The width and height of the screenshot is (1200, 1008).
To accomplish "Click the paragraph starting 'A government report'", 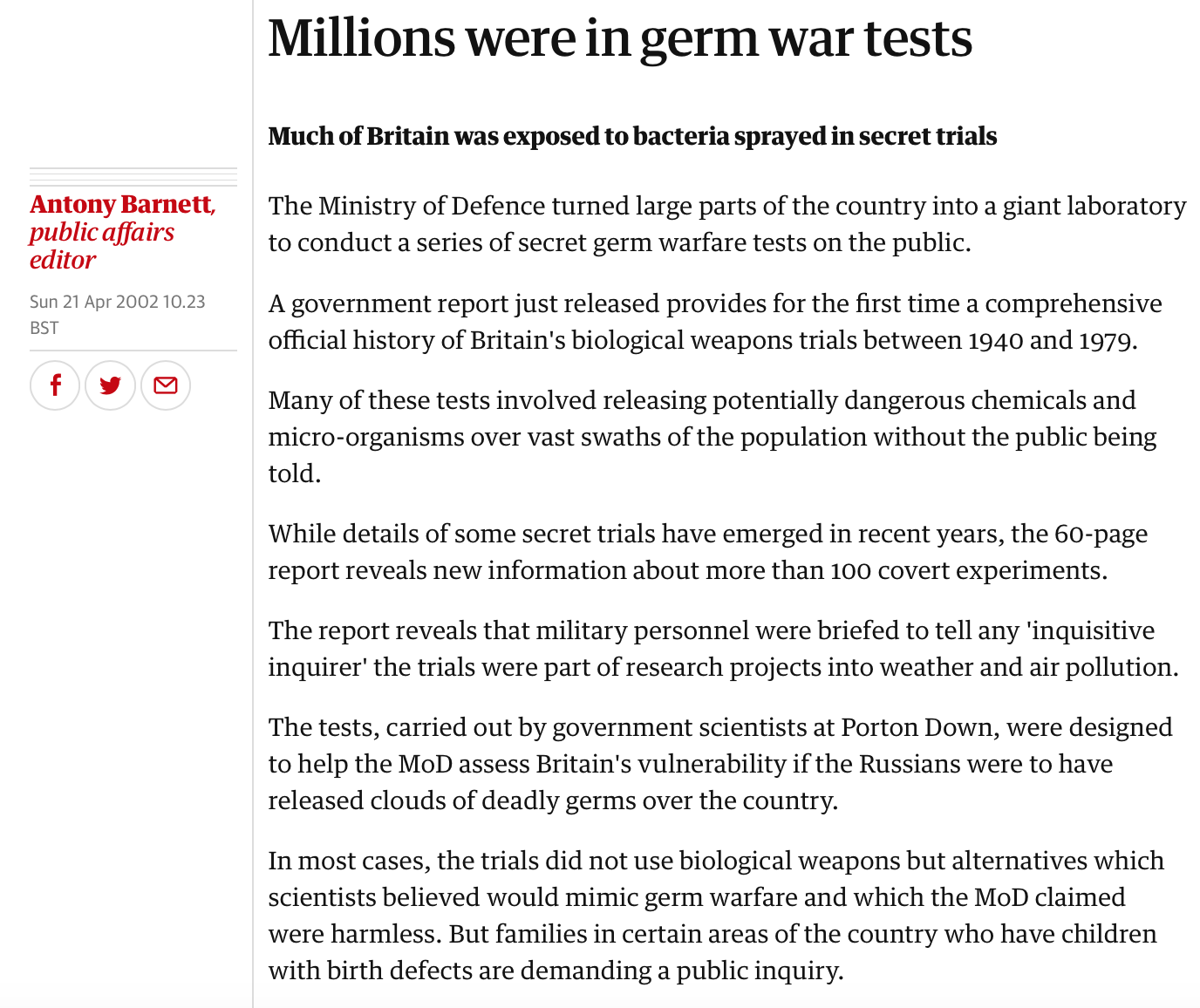I will point(715,322).
